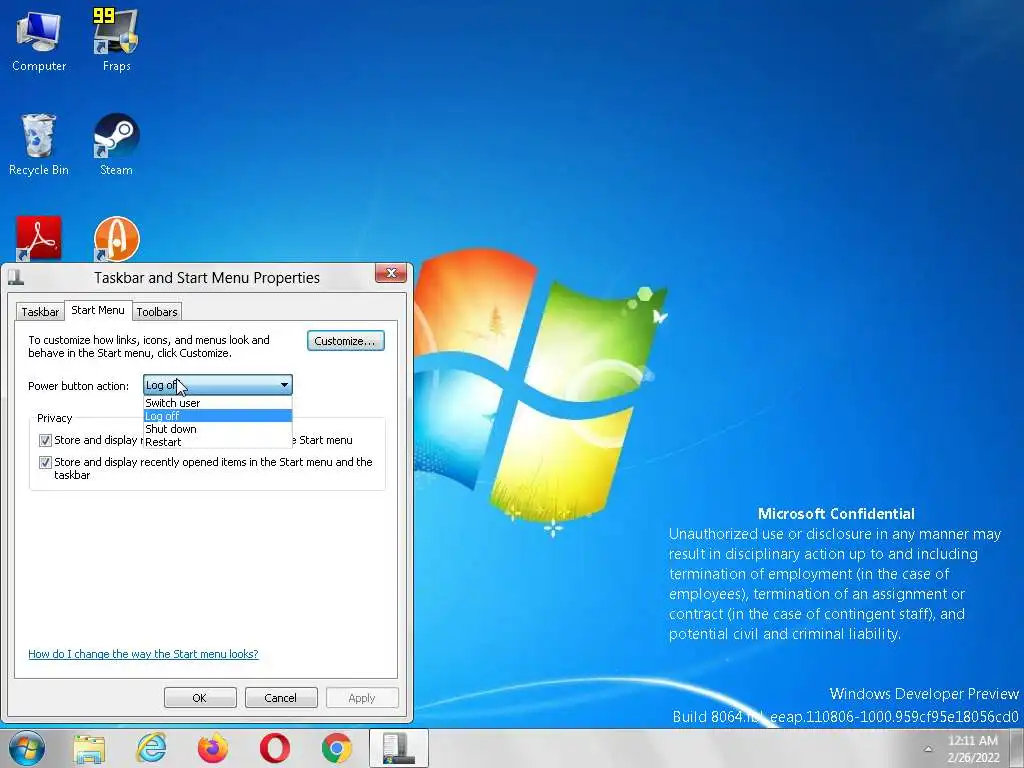Open the Start menu looks help link
This screenshot has width=1024, height=768.
pyautogui.click(x=143, y=654)
